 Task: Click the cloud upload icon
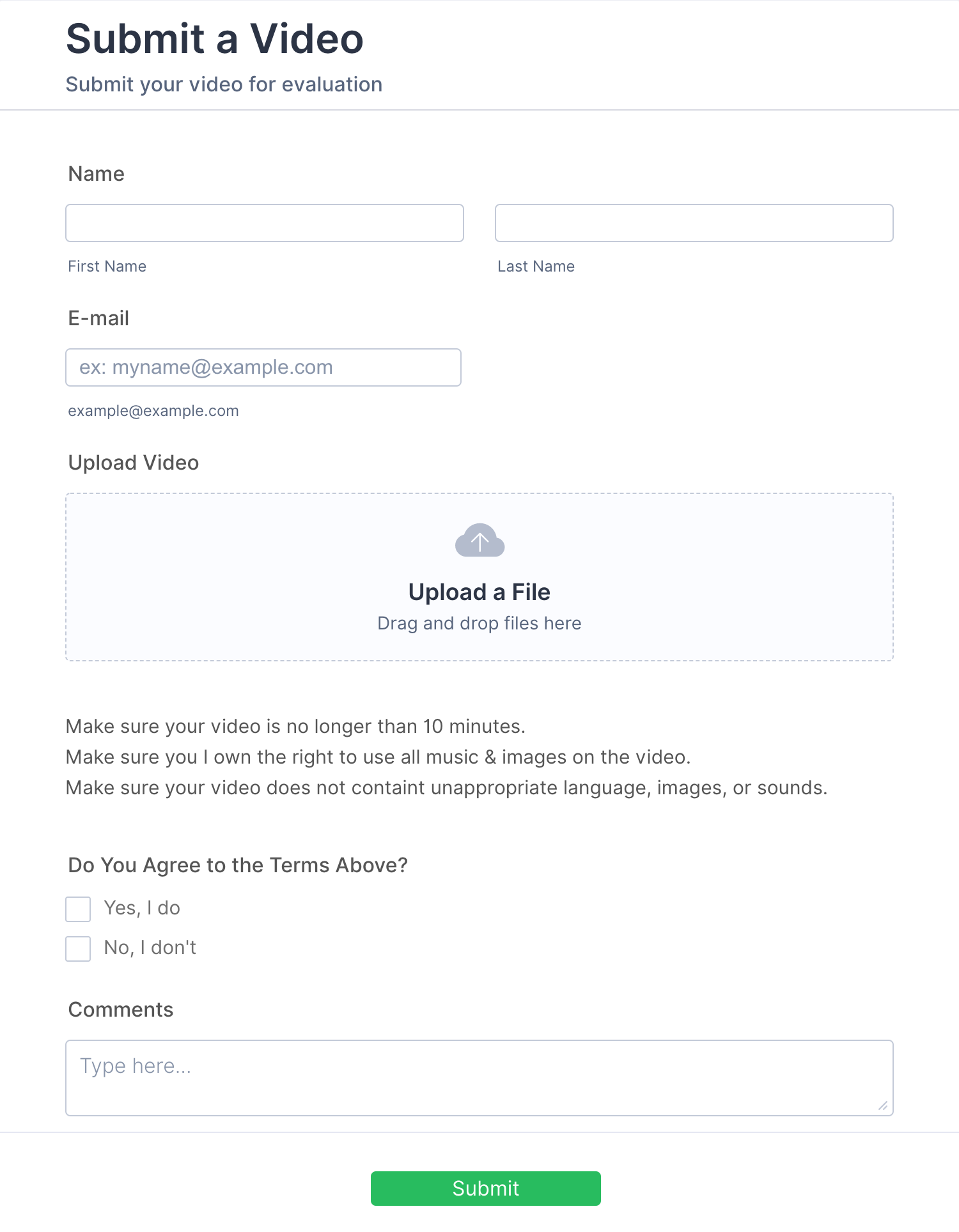(x=479, y=541)
